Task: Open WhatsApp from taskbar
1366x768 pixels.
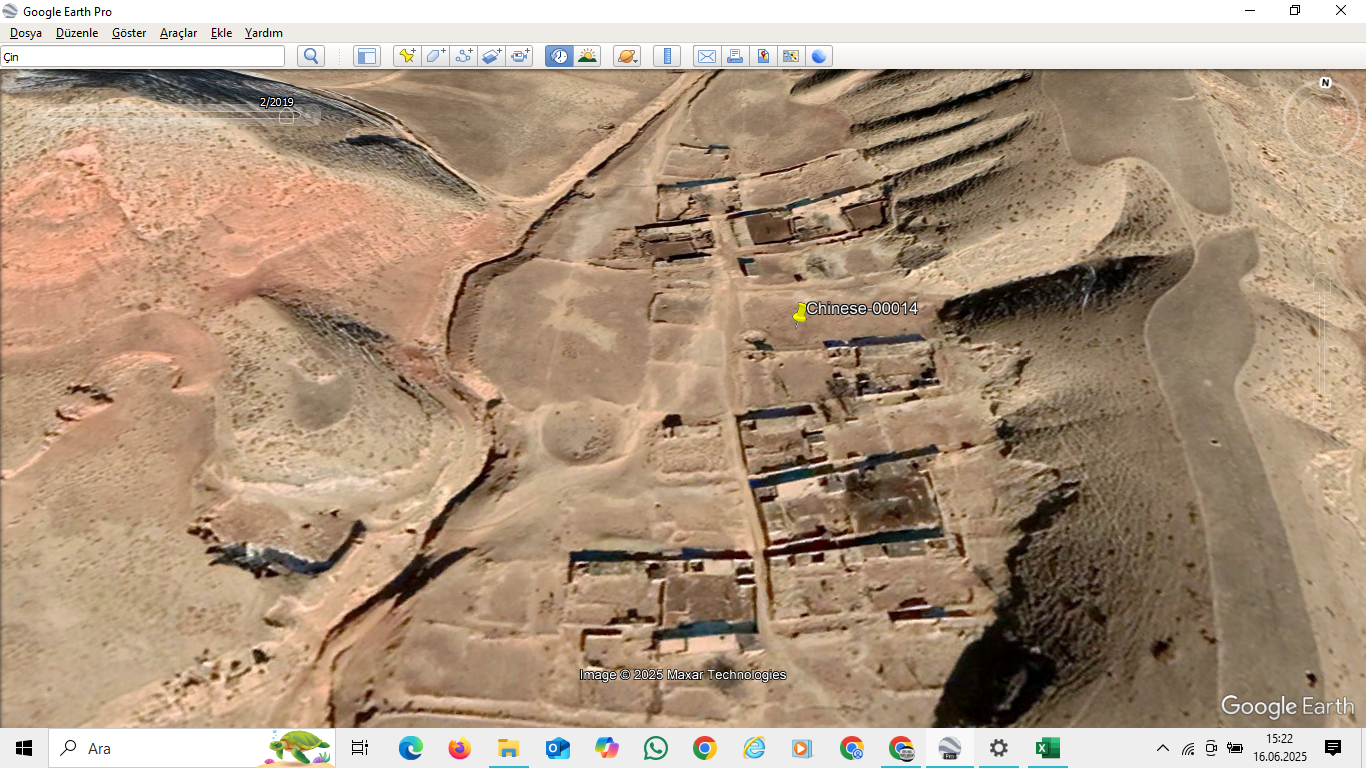Action: pos(655,748)
